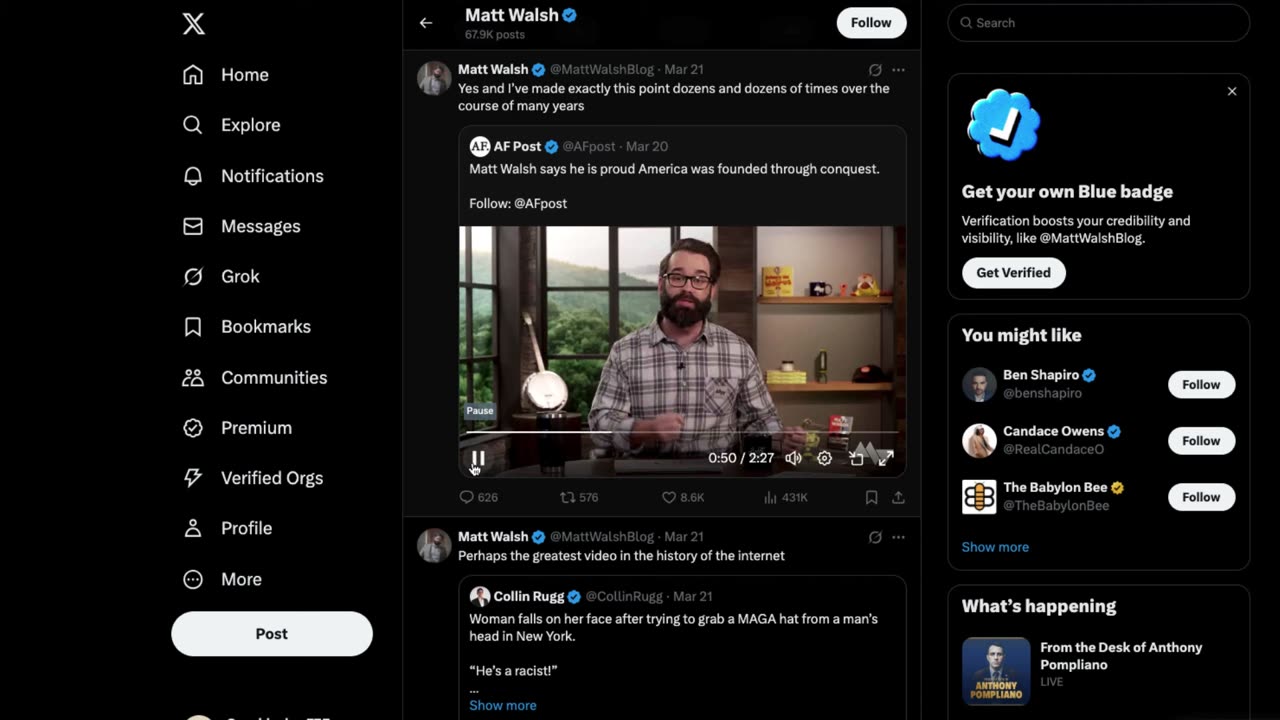View analytics of first post, 431K
This screenshot has width=1280, height=720.
tap(786, 497)
